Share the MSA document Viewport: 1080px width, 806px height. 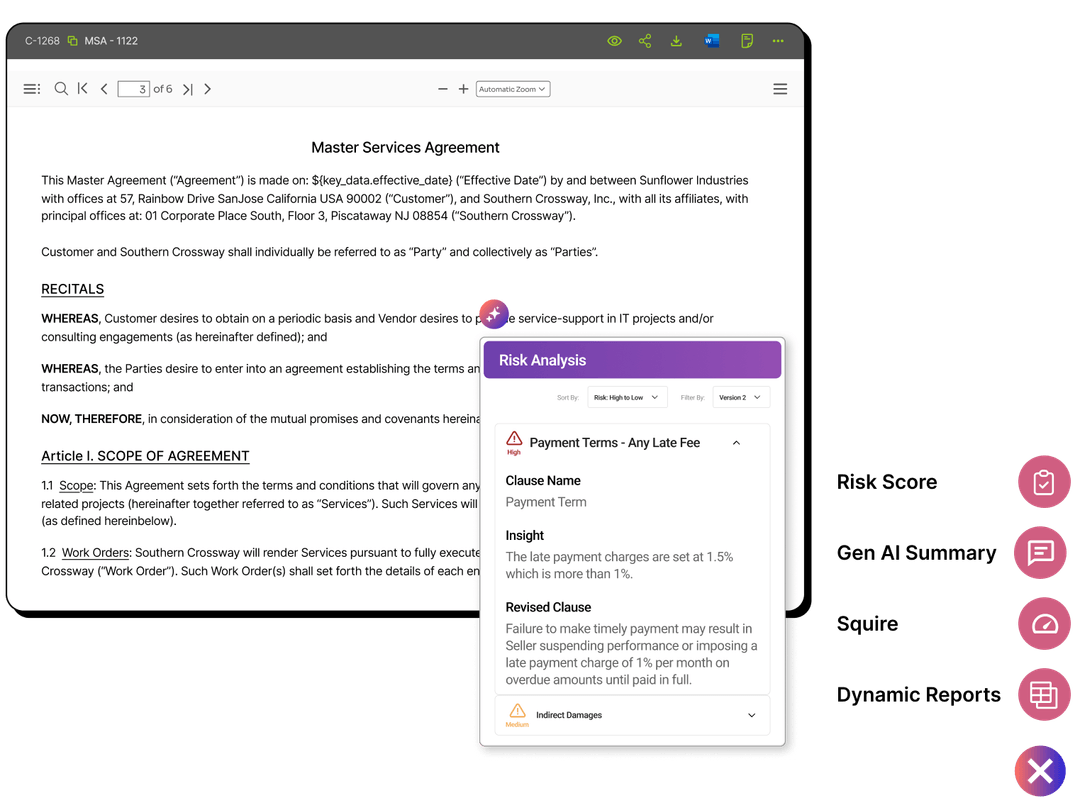click(645, 41)
